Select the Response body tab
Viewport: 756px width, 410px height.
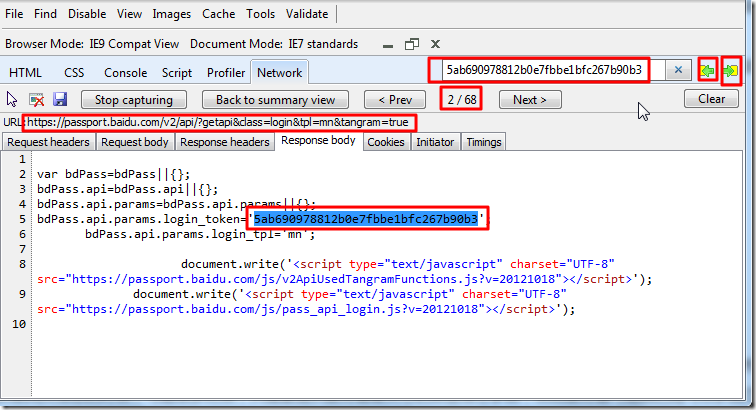318,140
